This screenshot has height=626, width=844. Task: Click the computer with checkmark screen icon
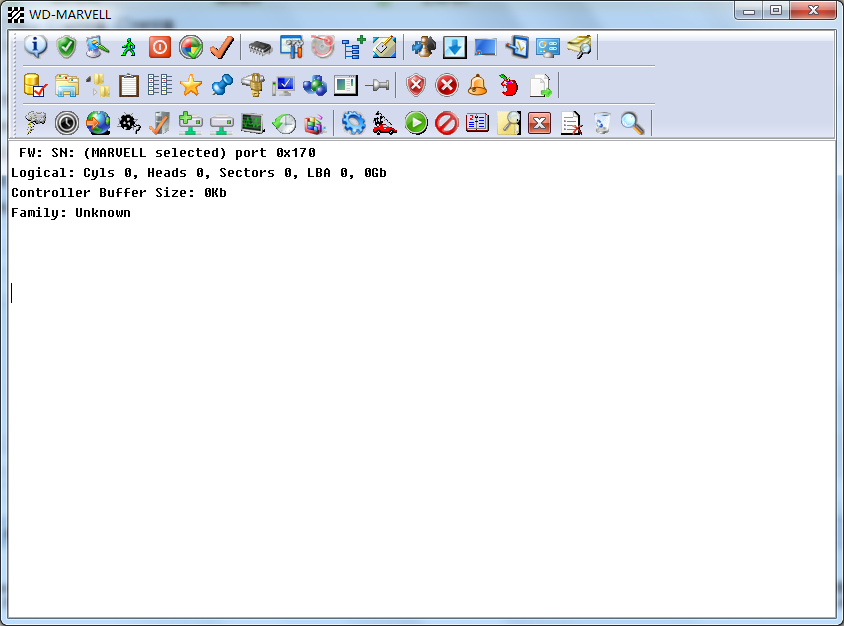coord(284,86)
